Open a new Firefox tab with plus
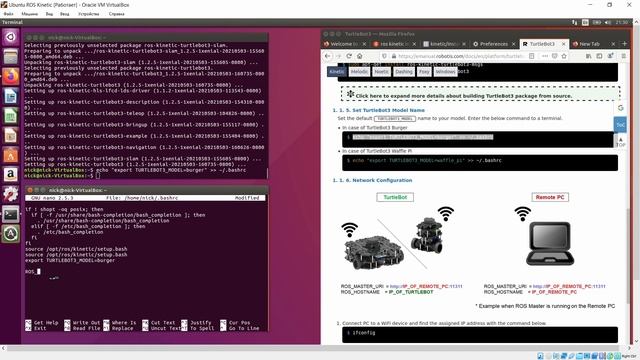The image size is (640, 360). pos(624,43)
